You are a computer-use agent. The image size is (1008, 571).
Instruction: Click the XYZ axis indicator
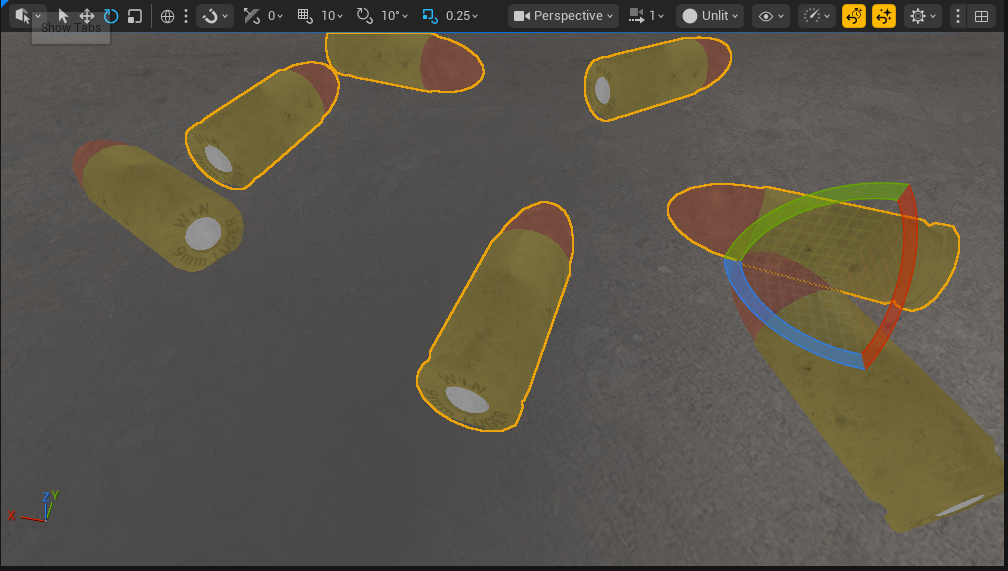(x=33, y=507)
